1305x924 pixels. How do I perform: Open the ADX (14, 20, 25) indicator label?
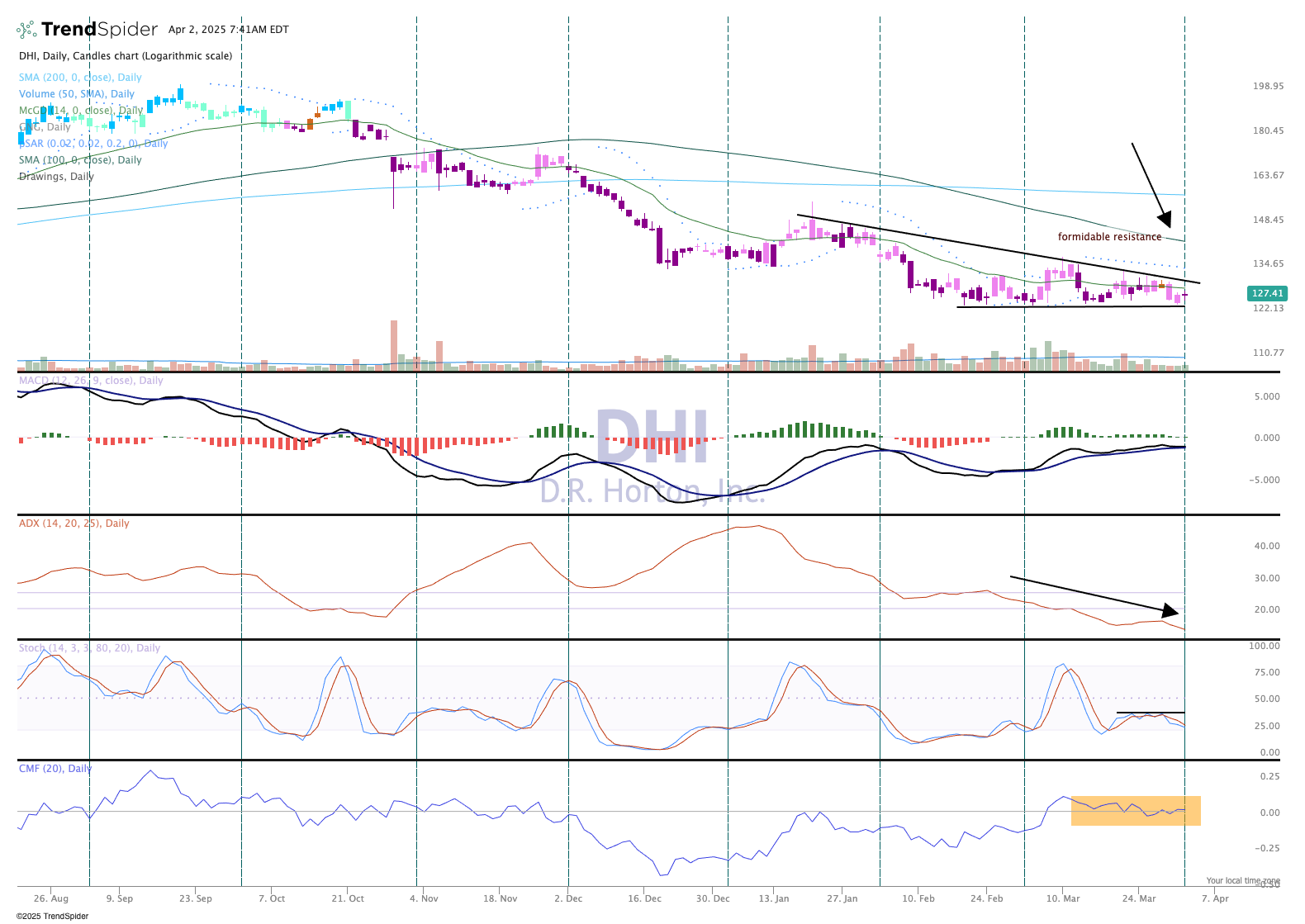(74, 524)
